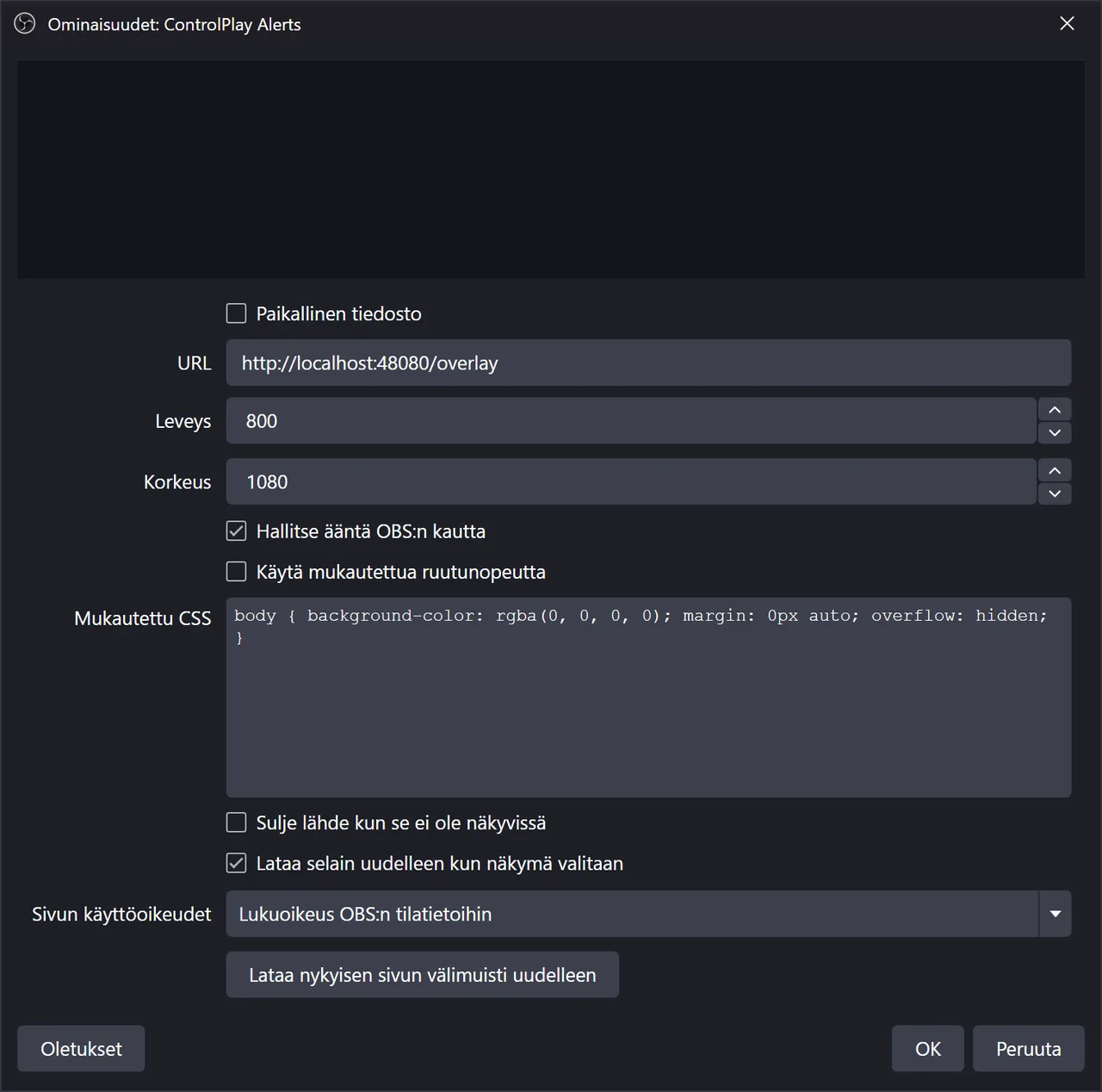Increase Korkeus with the up arrow
The image size is (1102, 1092).
(1055, 469)
